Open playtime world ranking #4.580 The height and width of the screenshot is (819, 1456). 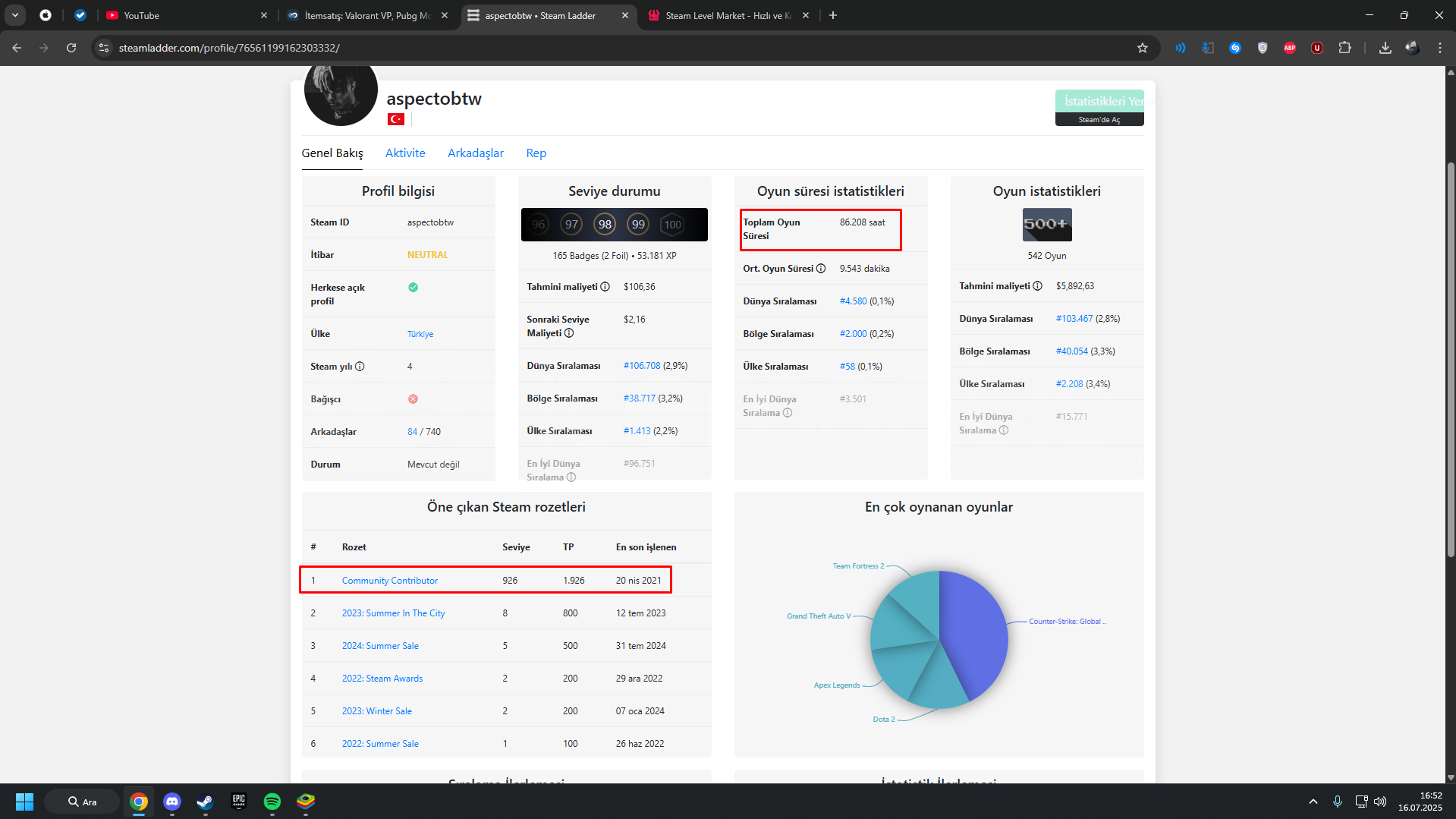click(x=854, y=301)
